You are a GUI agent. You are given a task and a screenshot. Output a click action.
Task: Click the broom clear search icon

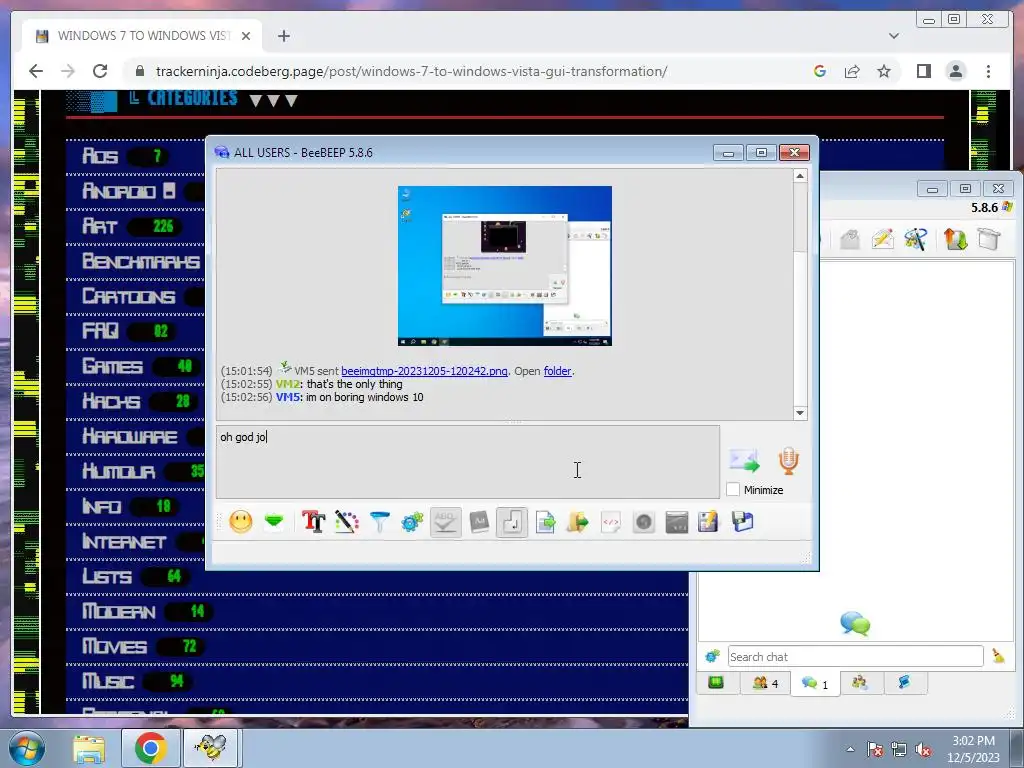coord(998,656)
